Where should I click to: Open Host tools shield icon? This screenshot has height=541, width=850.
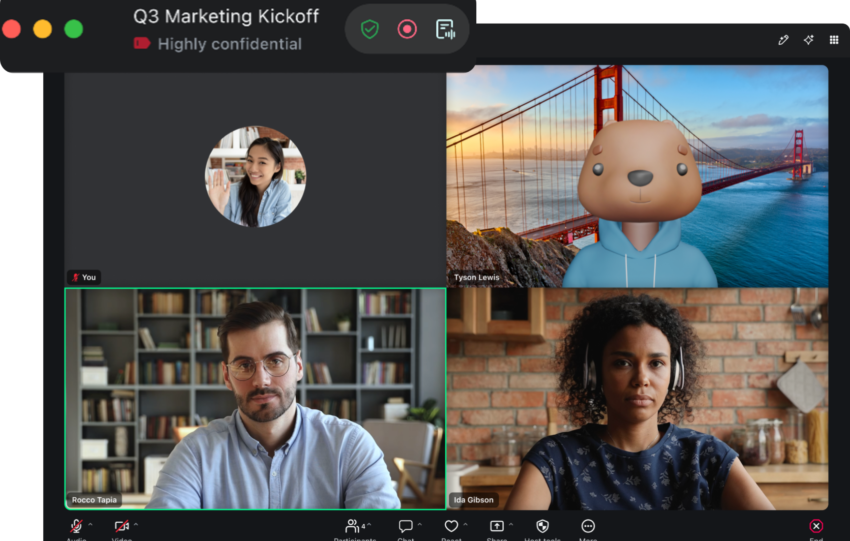[x=542, y=526]
